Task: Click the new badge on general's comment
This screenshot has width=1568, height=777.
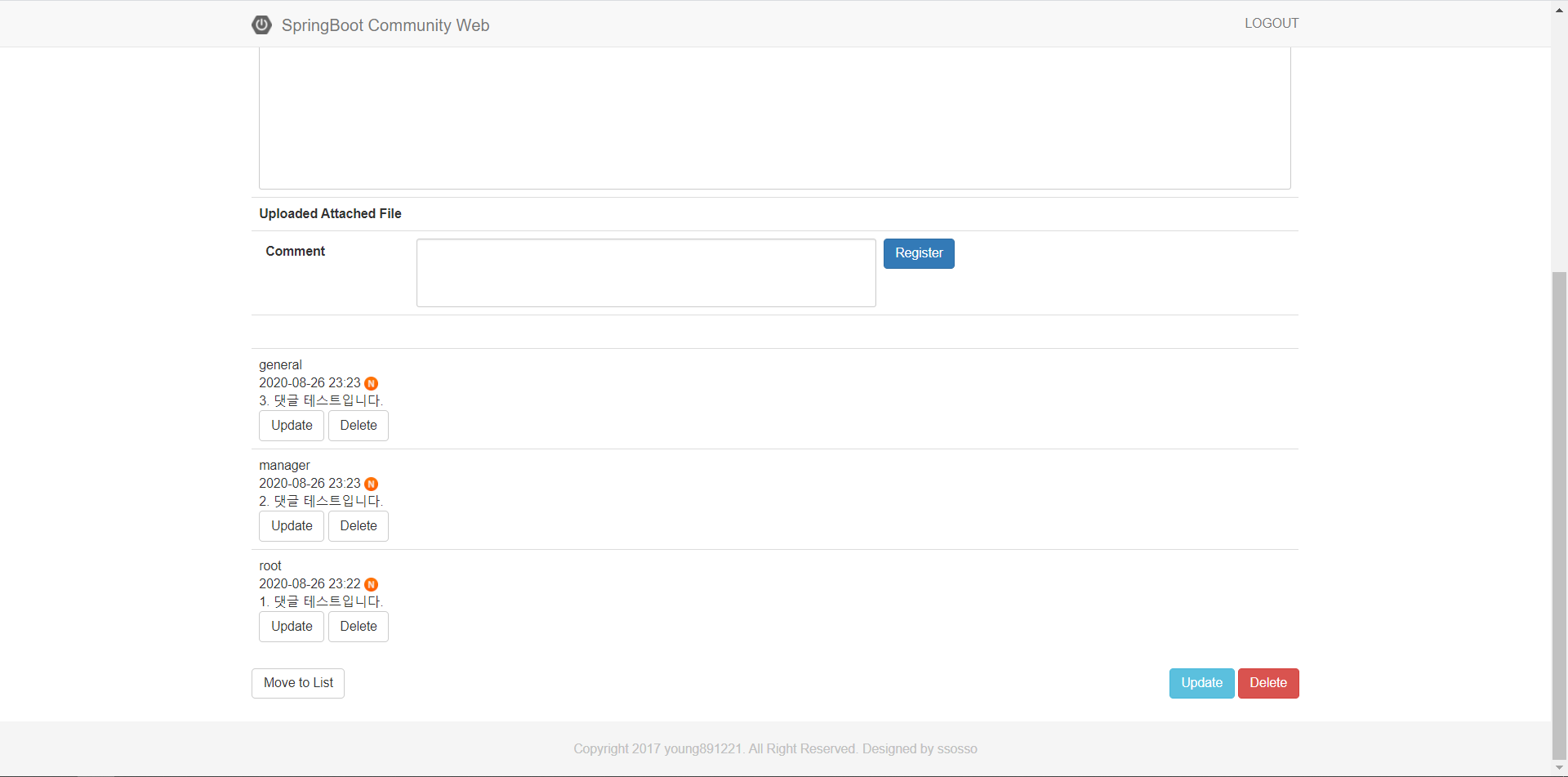Action: click(371, 383)
